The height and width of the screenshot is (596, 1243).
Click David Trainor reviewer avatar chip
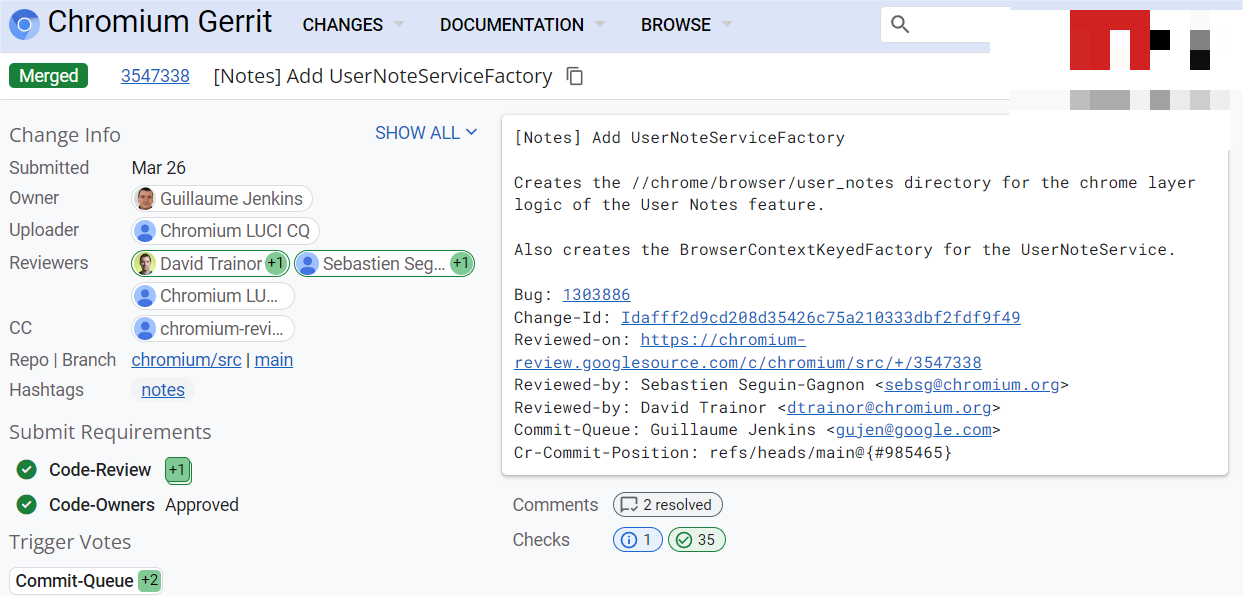211,264
